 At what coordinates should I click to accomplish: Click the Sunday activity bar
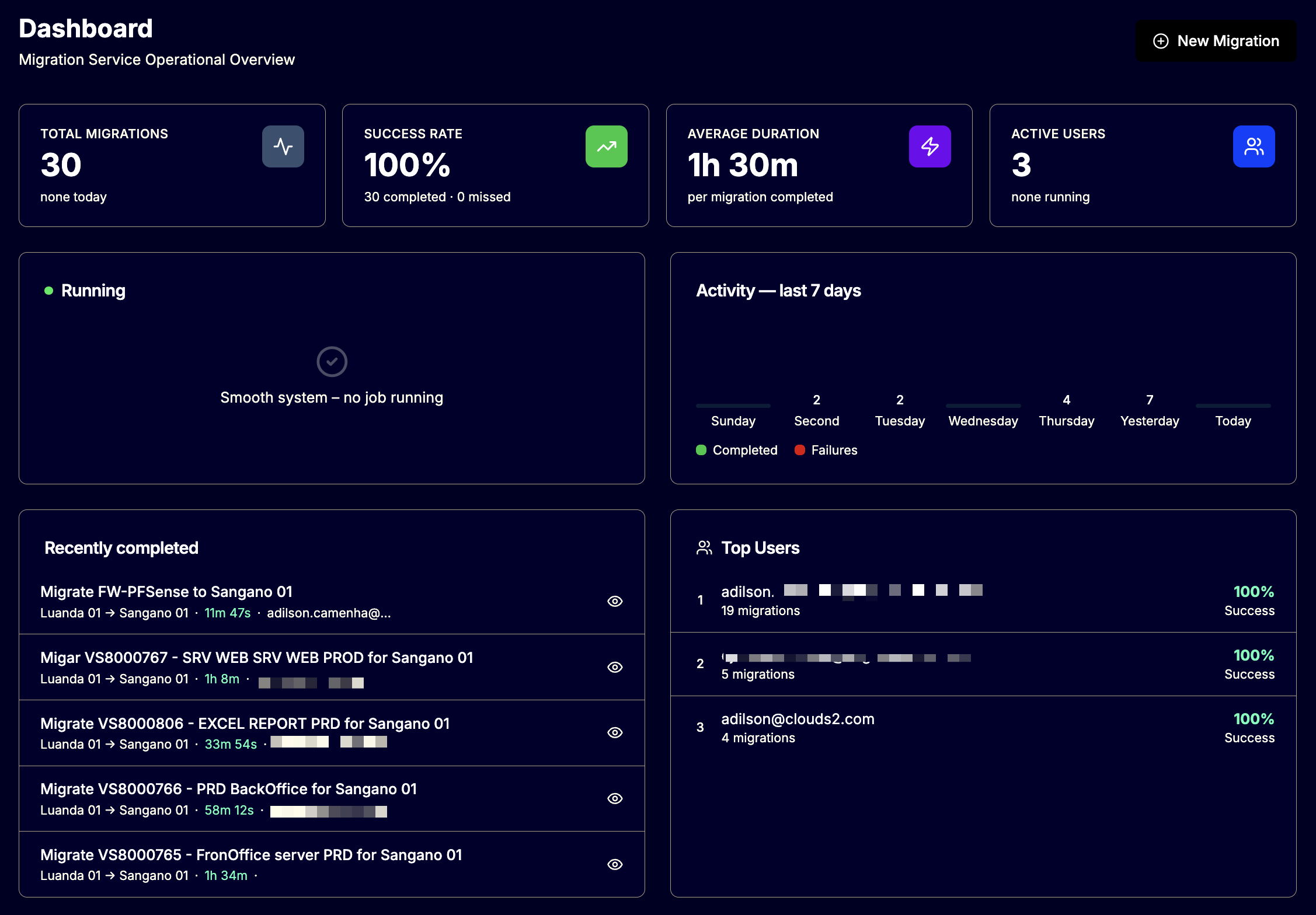point(733,406)
